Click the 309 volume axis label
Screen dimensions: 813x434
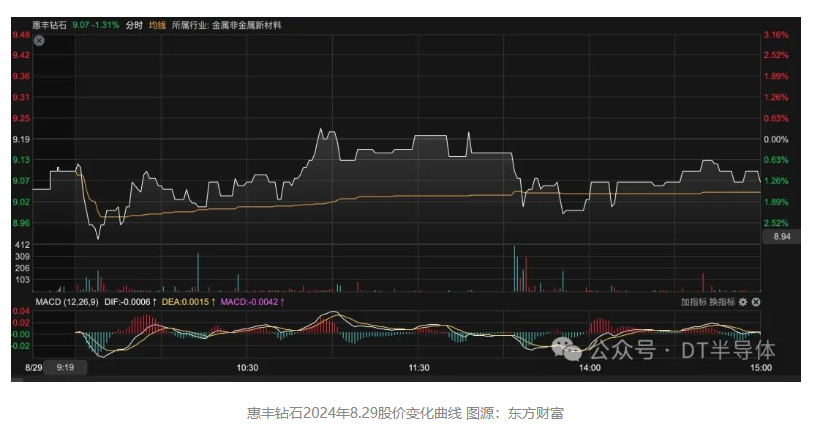point(23,257)
